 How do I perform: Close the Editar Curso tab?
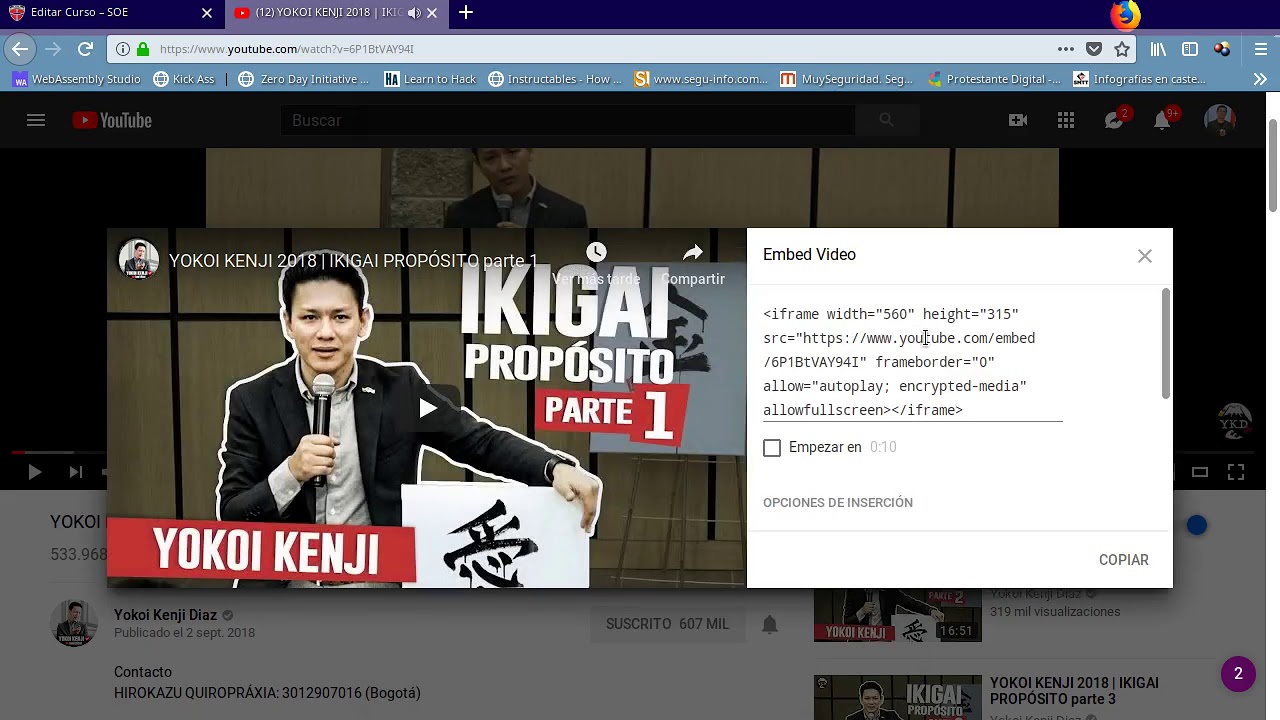point(207,13)
